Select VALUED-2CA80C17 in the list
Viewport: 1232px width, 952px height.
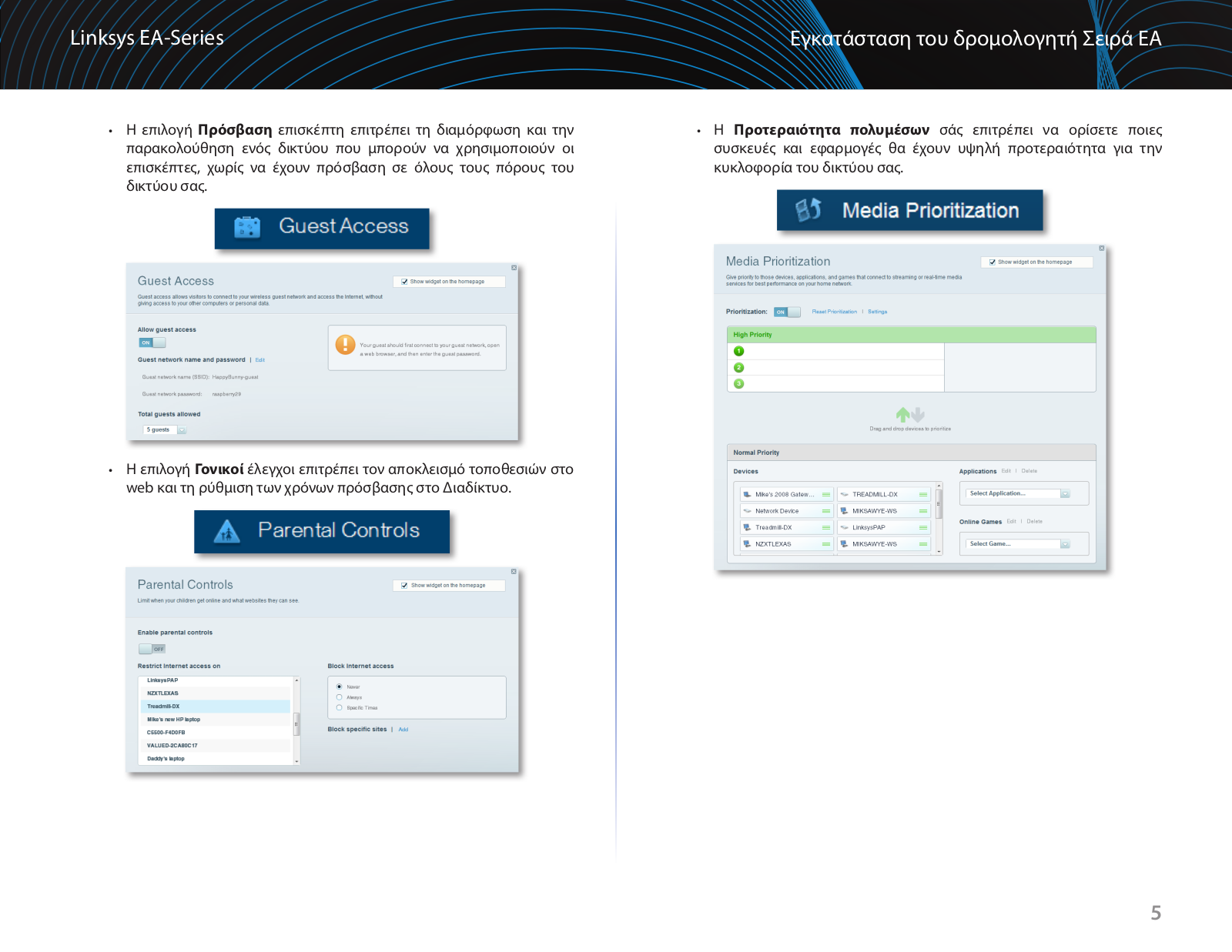pos(216,746)
